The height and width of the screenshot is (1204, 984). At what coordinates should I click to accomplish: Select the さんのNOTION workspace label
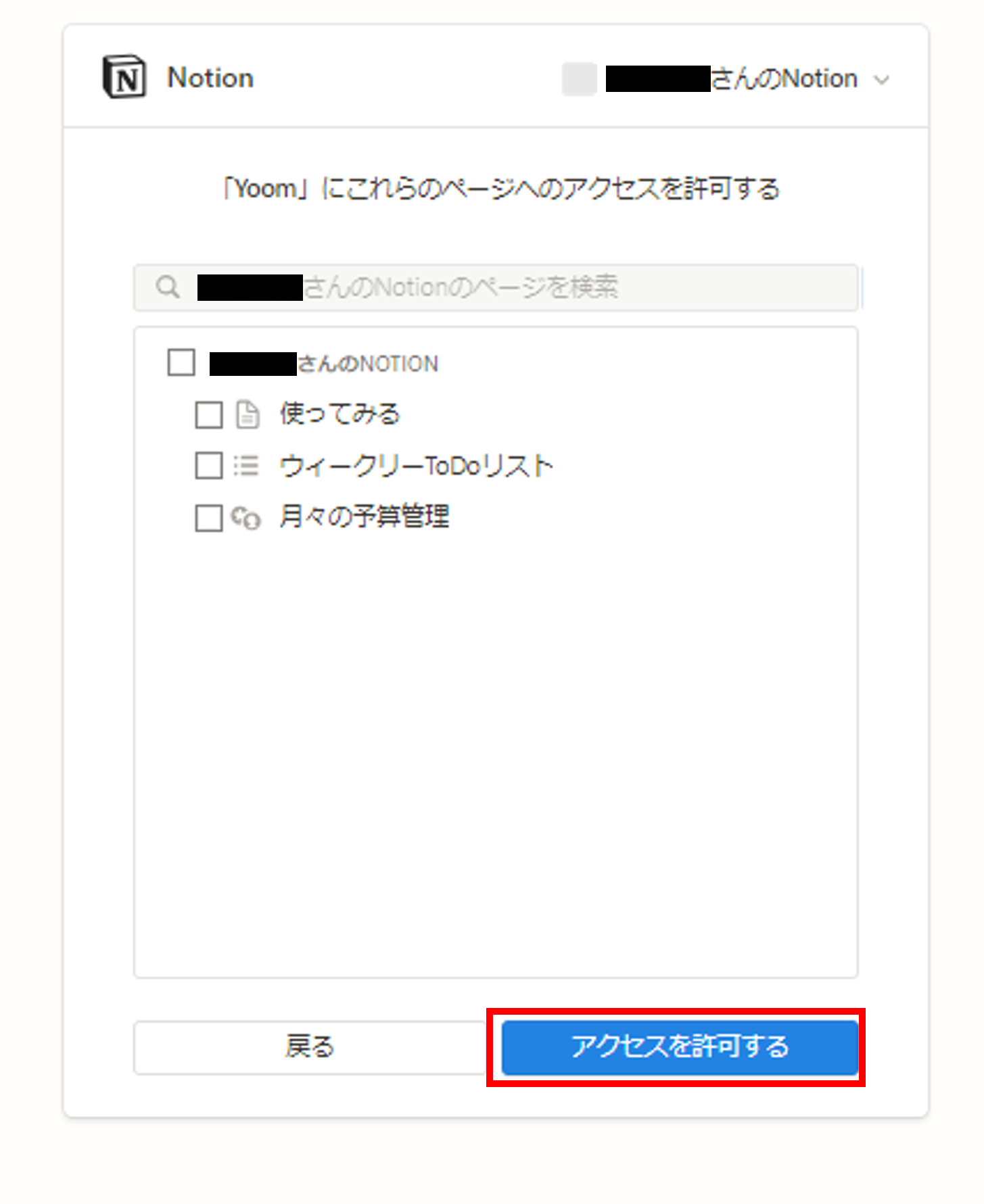pyautogui.click(x=325, y=363)
